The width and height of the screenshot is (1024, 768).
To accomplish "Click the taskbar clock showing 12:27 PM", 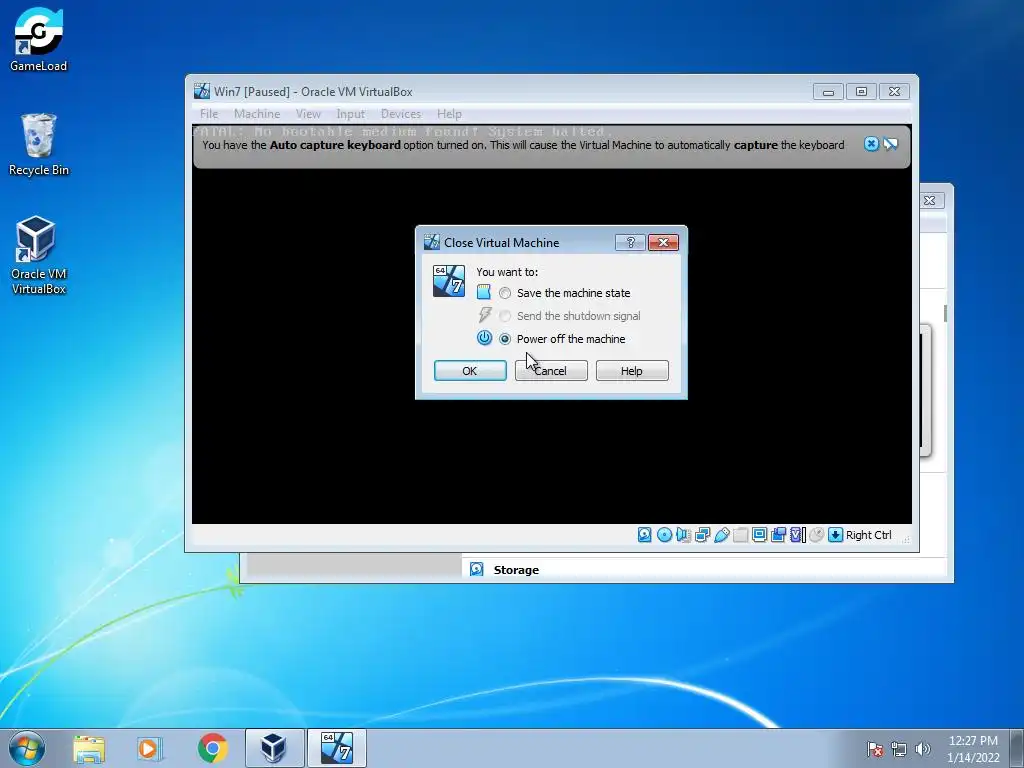I will (973, 748).
